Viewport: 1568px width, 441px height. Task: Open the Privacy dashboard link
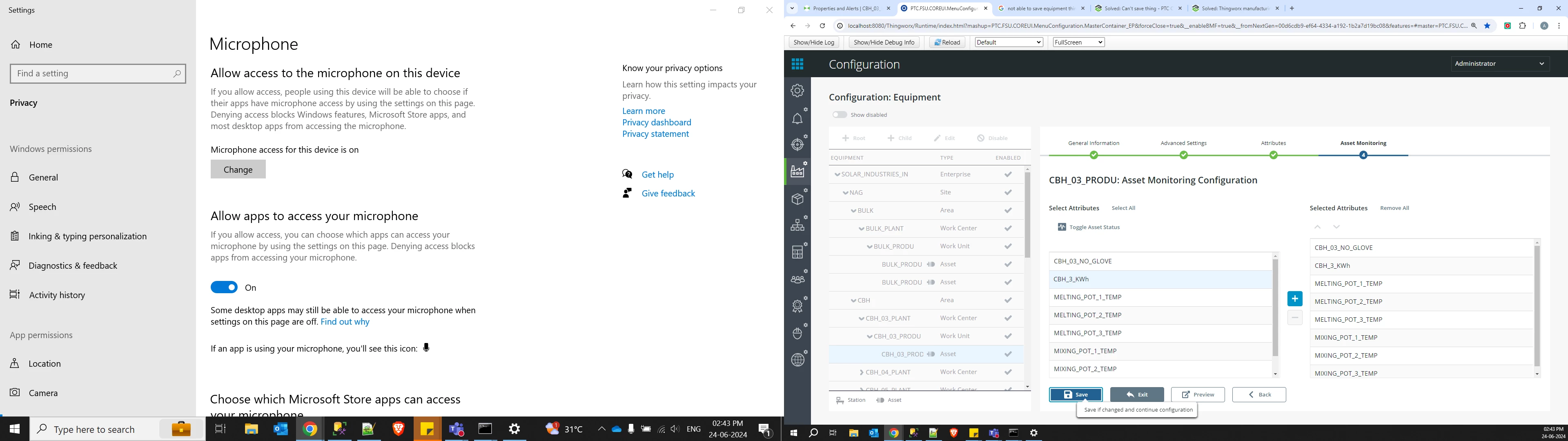coord(656,122)
